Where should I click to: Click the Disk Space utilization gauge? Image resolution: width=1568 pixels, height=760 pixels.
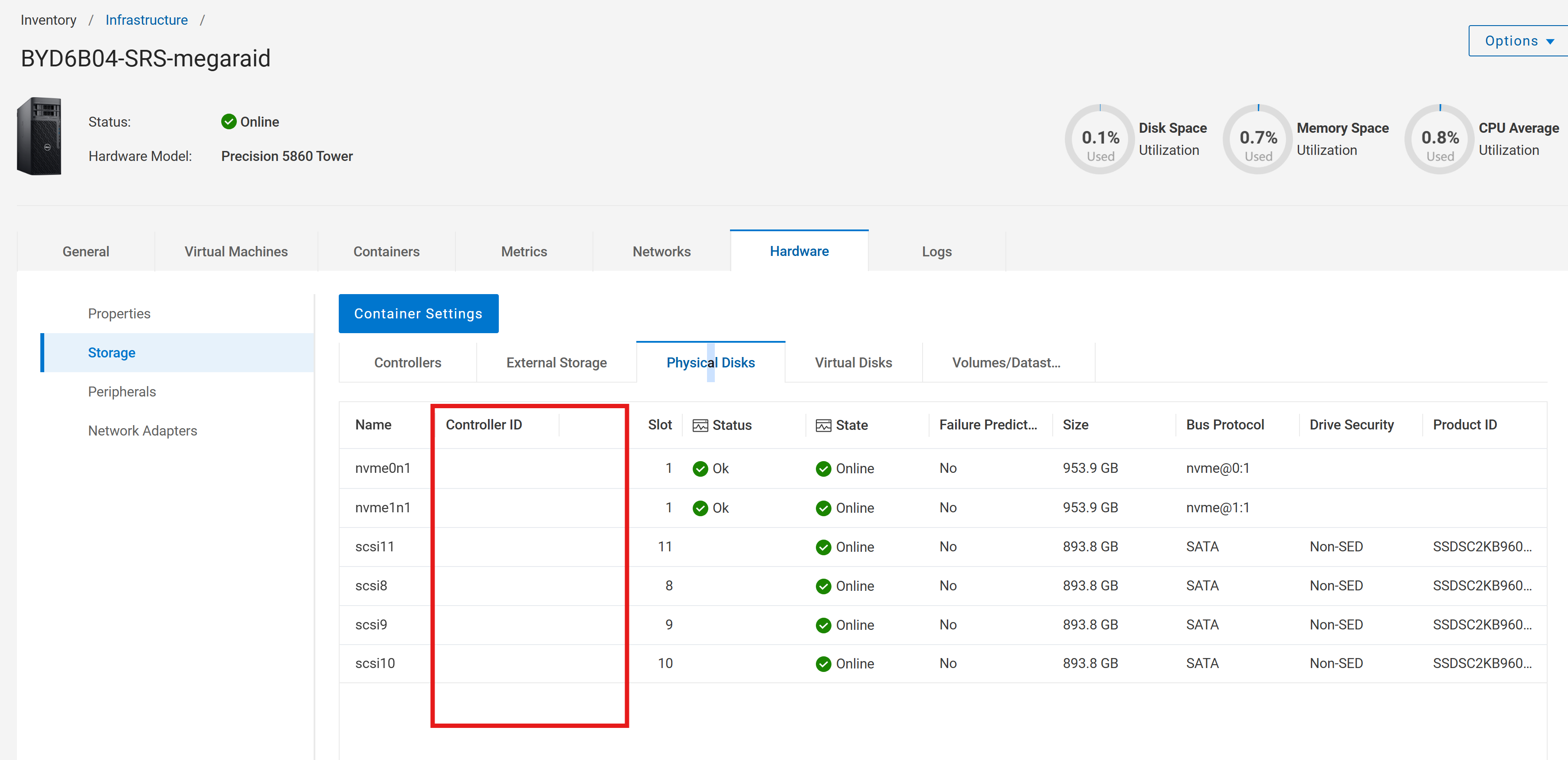pyautogui.click(x=1100, y=139)
